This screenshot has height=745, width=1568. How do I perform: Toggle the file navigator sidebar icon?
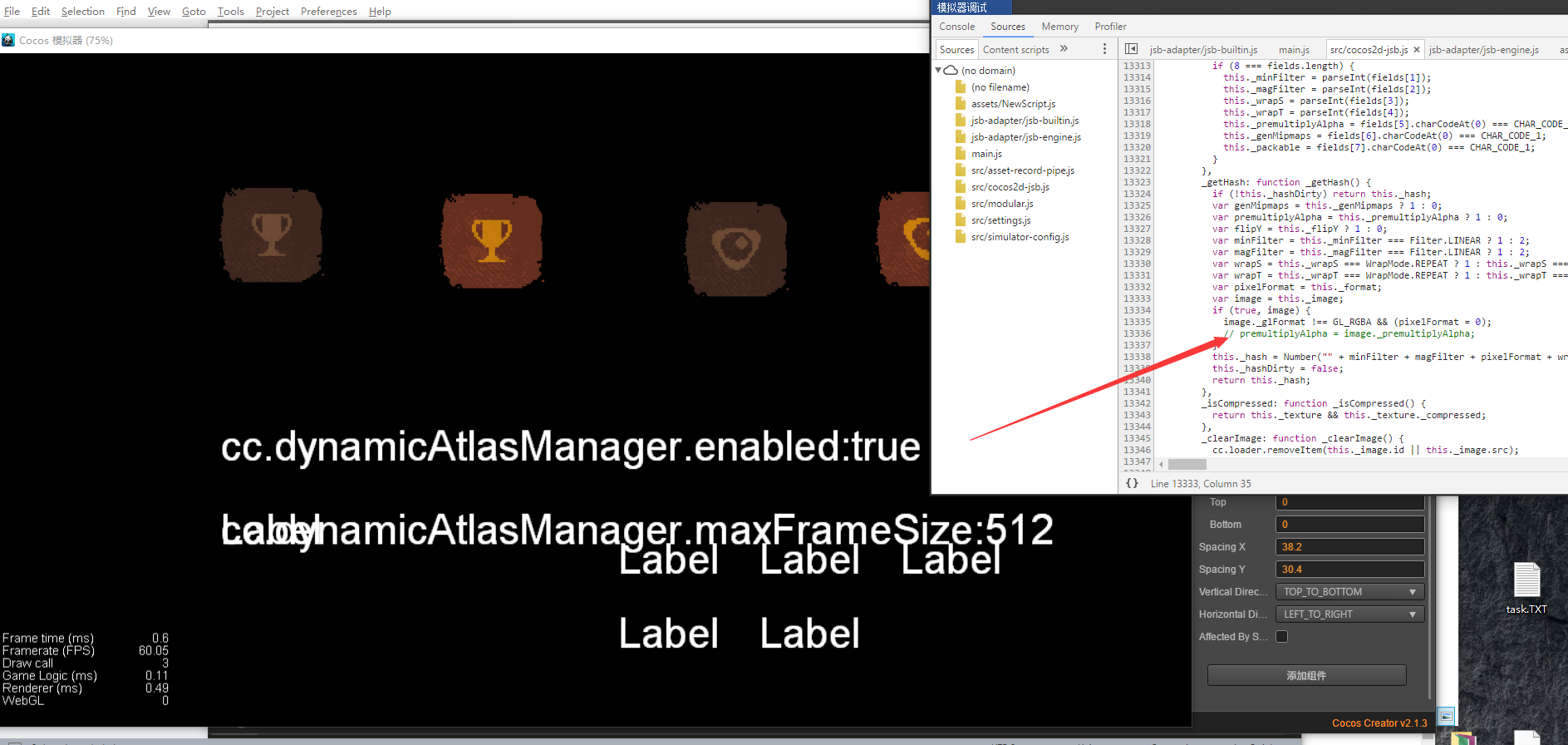(1131, 49)
